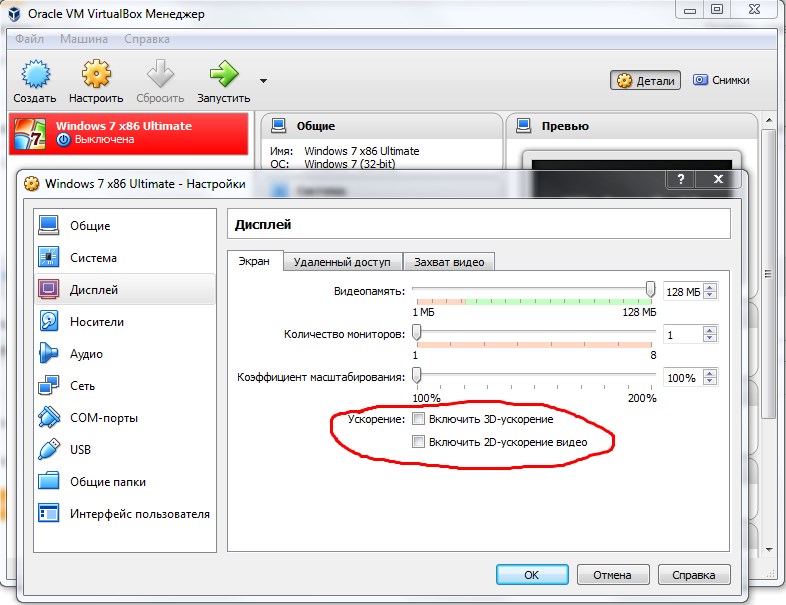This screenshot has height=605, width=786.
Task: Start VM with Запустить green arrow
Action: (224, 74)
